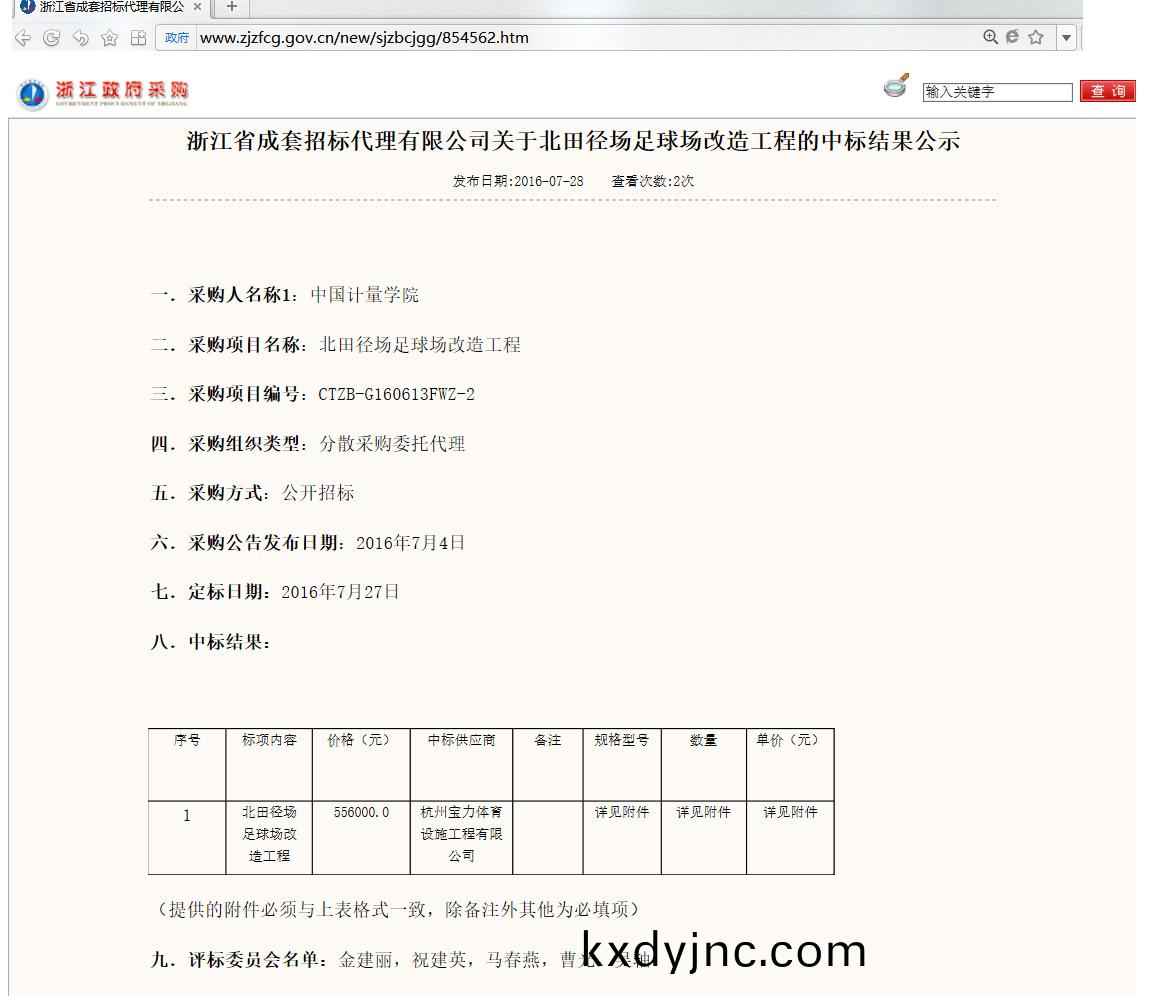Switch browser engine via IE icon

click(x=1012, y=37)
